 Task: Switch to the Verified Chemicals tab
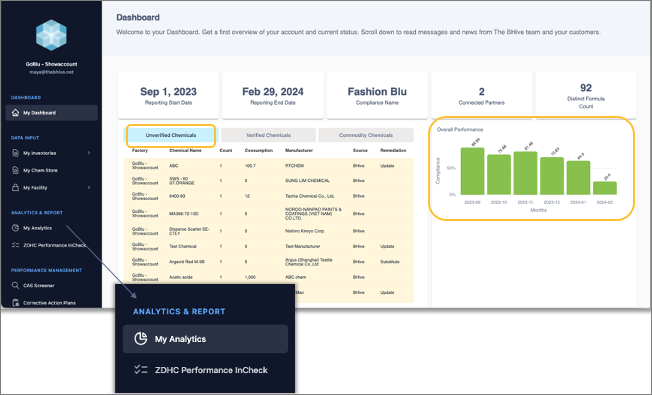(x=268, y=135)
